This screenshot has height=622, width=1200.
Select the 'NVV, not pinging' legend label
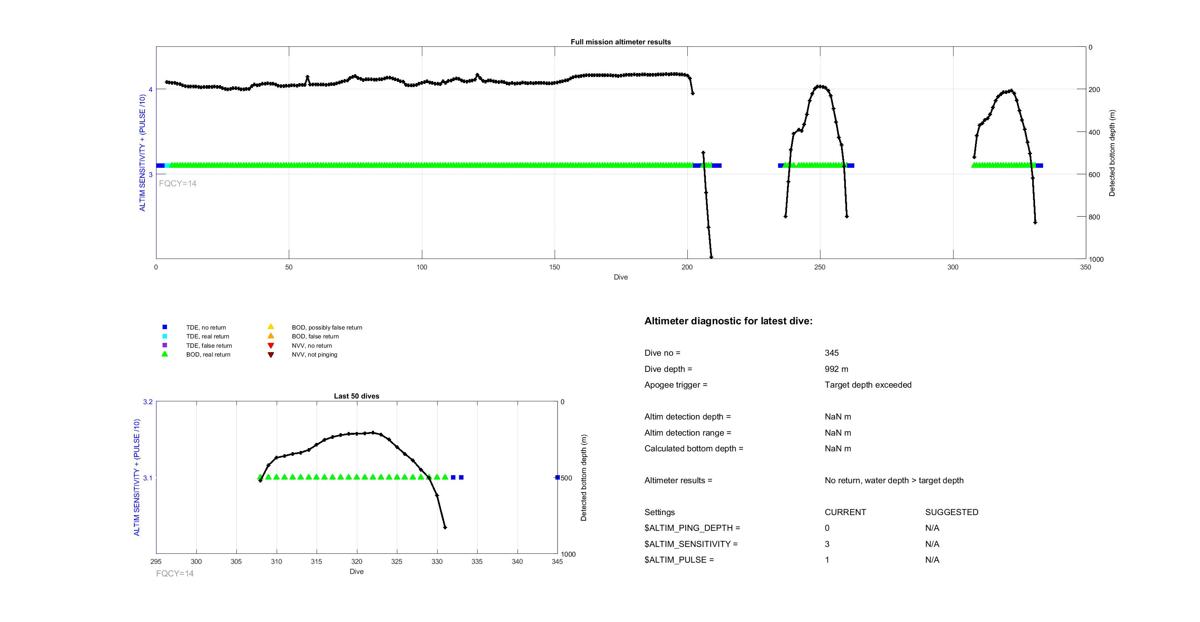tap(314, 354)
